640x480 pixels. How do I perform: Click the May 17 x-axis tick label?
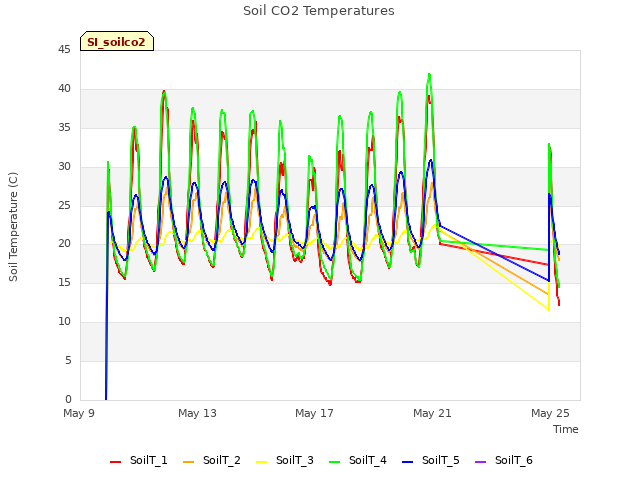pyautogui.click(x=314, y=413)
